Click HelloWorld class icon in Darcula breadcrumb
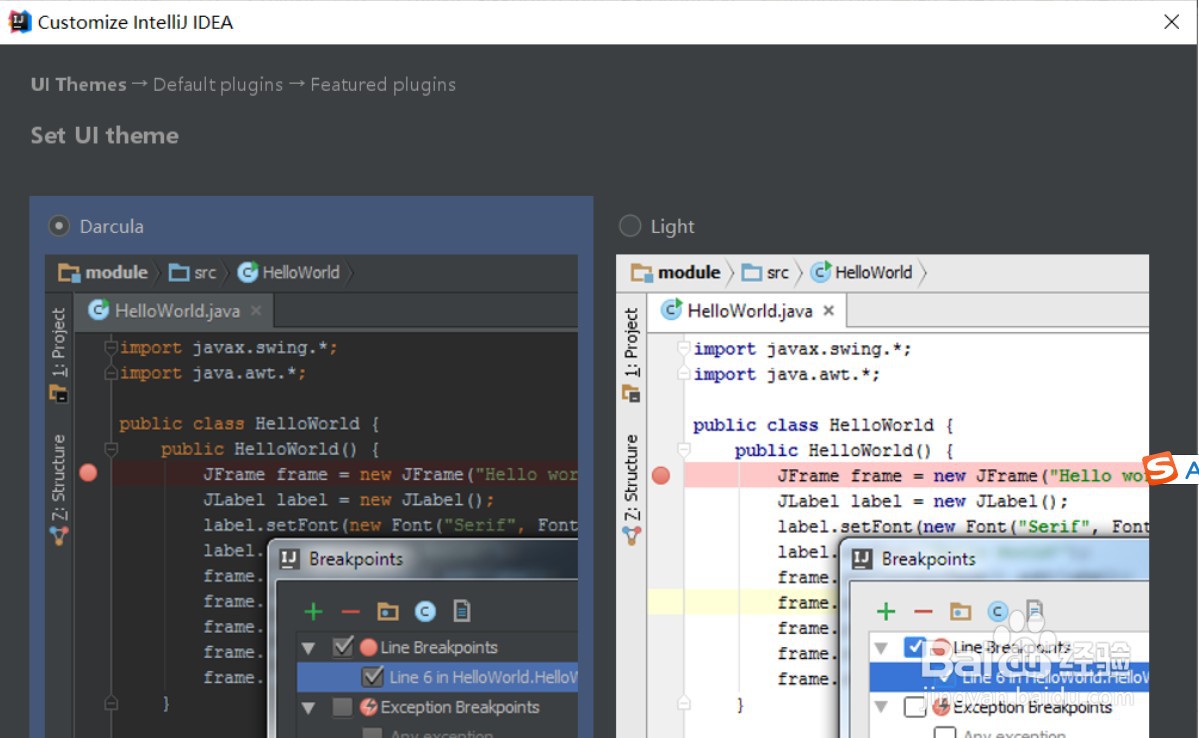This screenshot has height=738, width=1199. tap(248, 272)
